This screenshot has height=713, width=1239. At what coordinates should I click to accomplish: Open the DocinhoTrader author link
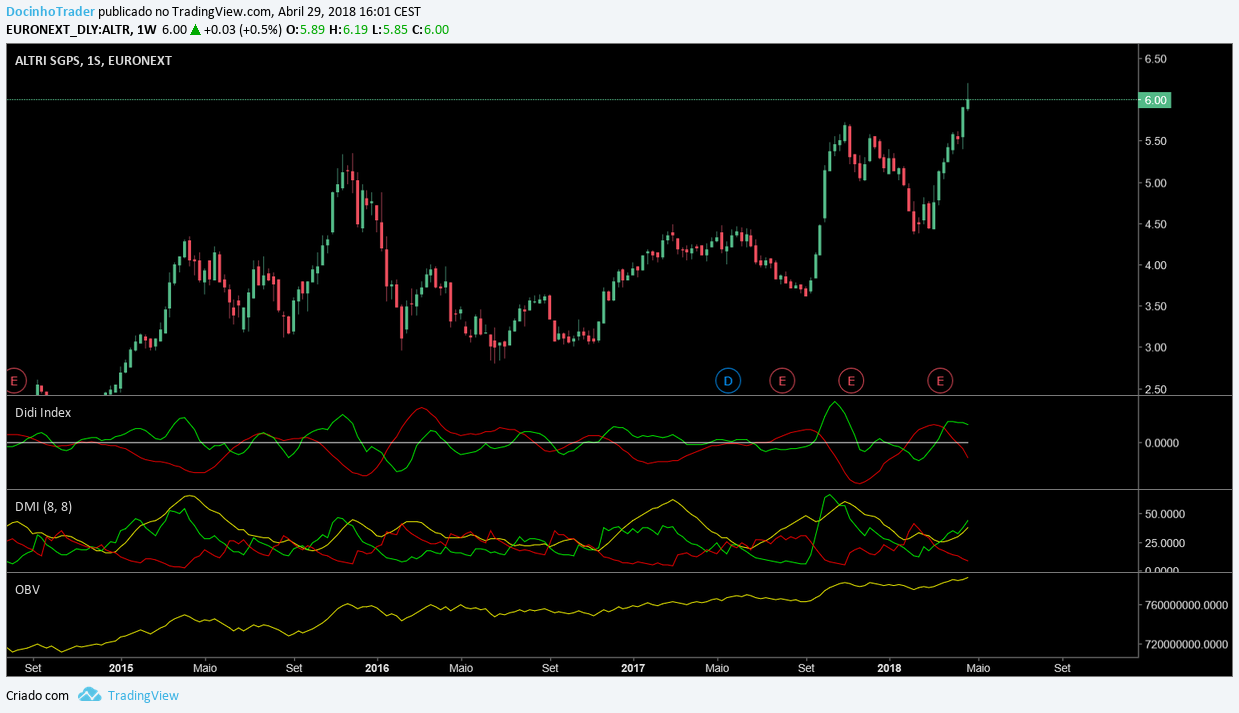point(50,11)
